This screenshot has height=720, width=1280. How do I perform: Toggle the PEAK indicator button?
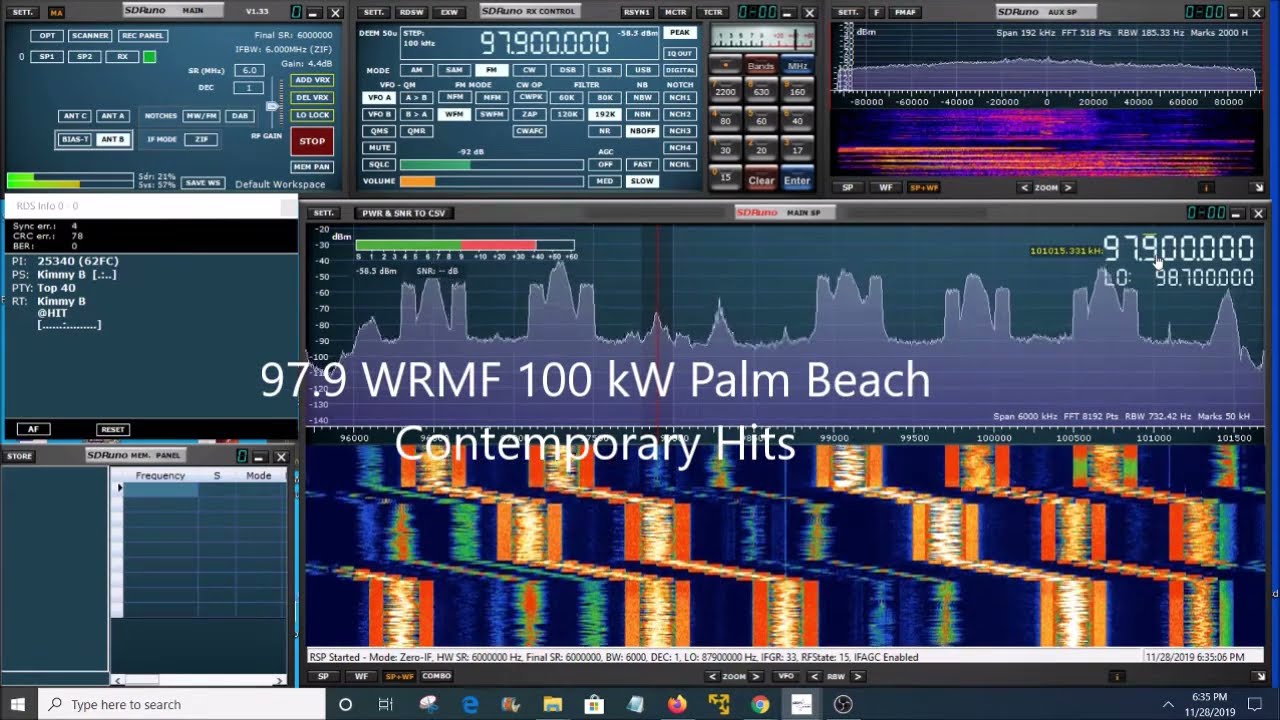coord(680,33)
